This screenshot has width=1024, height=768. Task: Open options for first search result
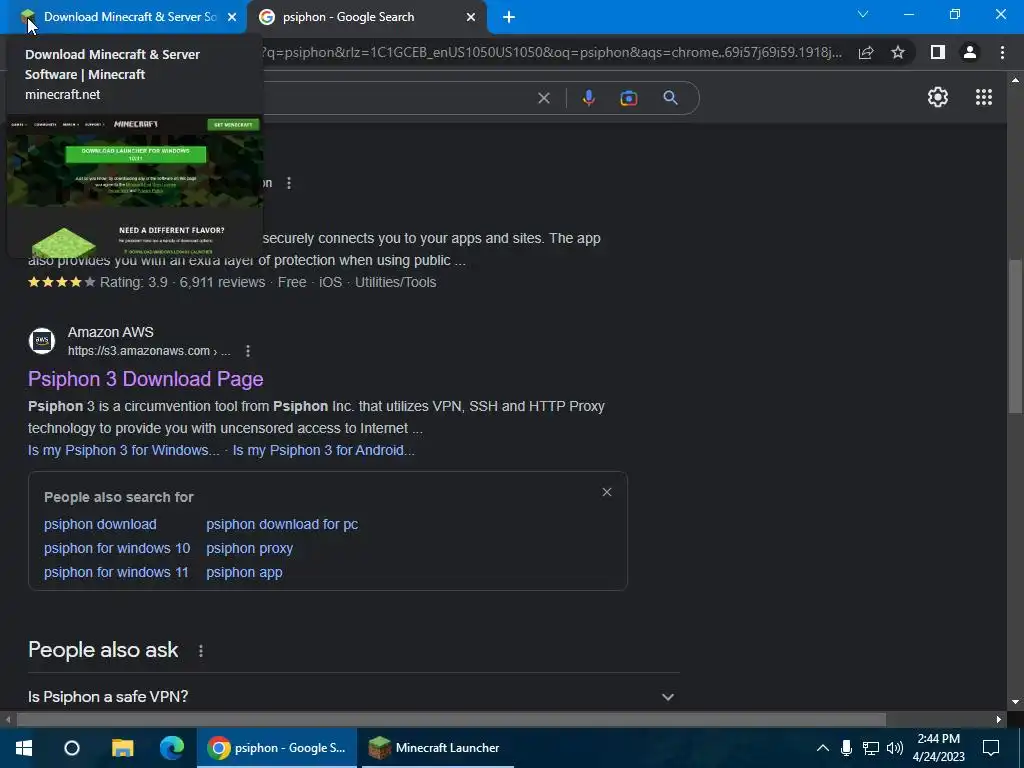(x=289, y=183)
